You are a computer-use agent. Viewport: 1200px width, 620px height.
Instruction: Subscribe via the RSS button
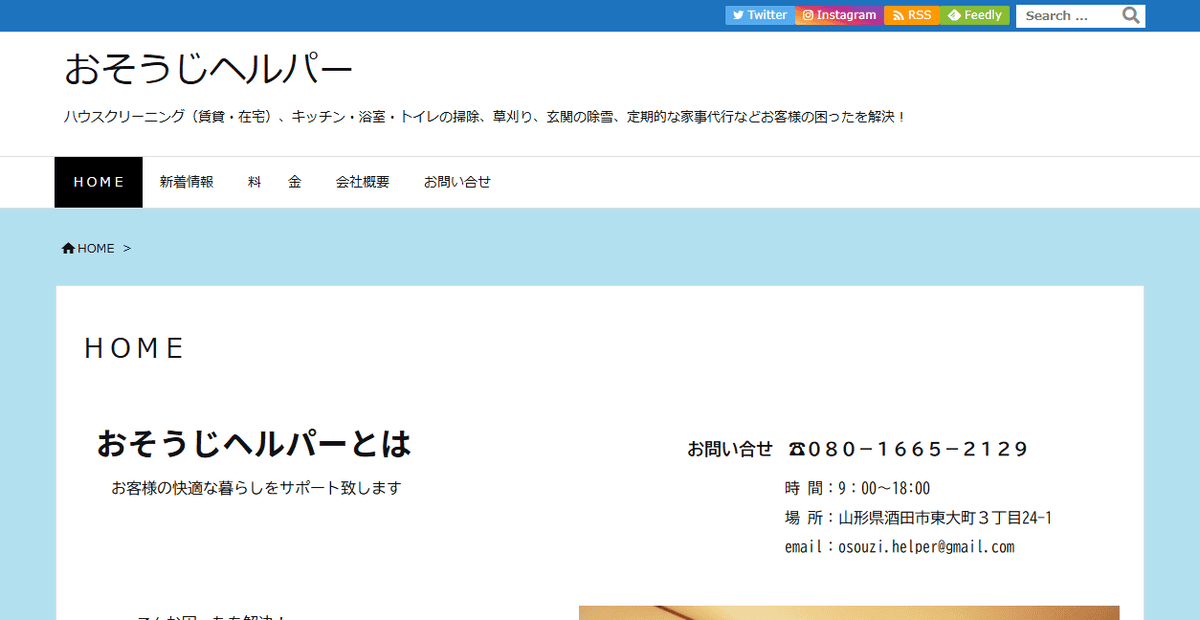point(912,15)
